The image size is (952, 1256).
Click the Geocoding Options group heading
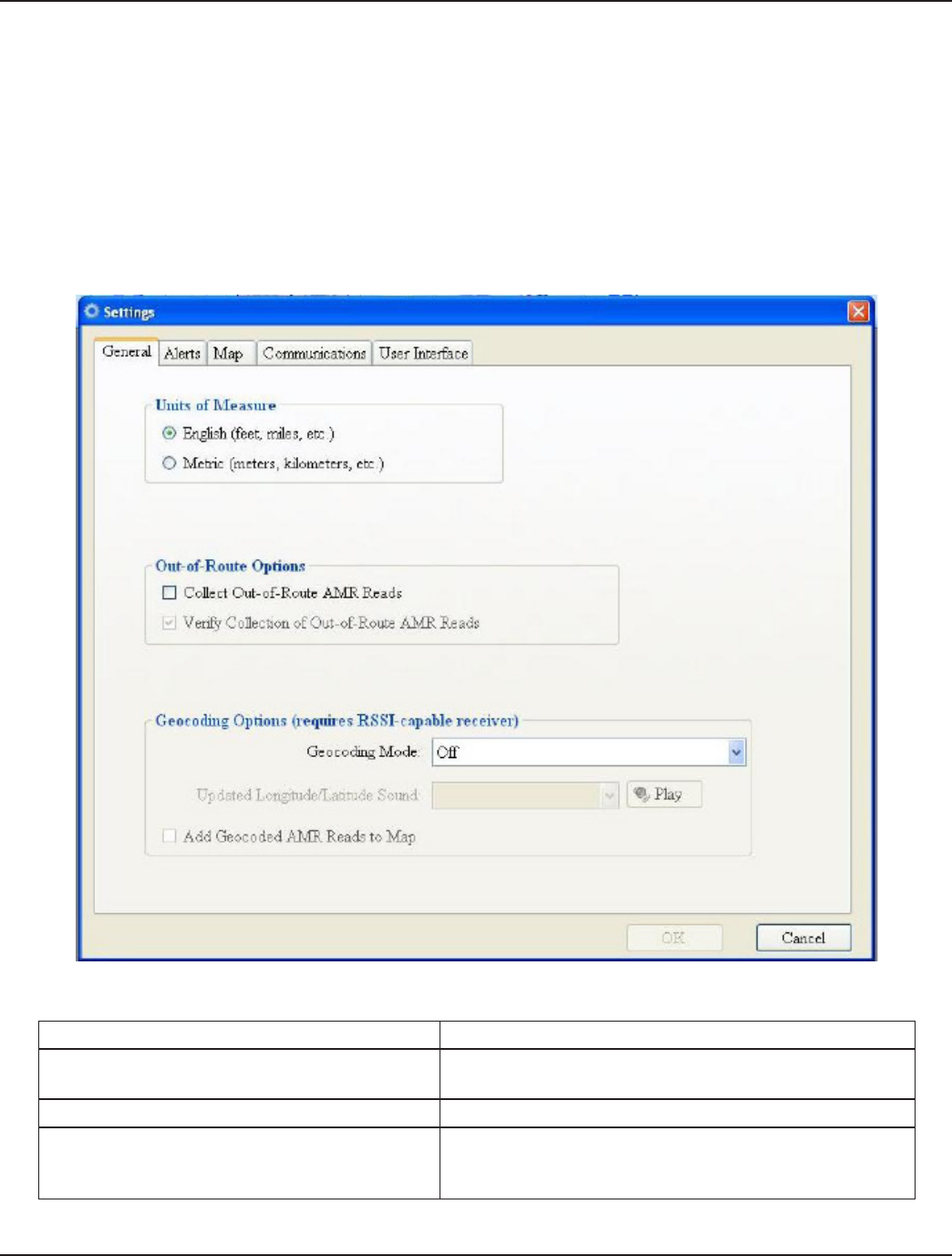coord(336,721)
